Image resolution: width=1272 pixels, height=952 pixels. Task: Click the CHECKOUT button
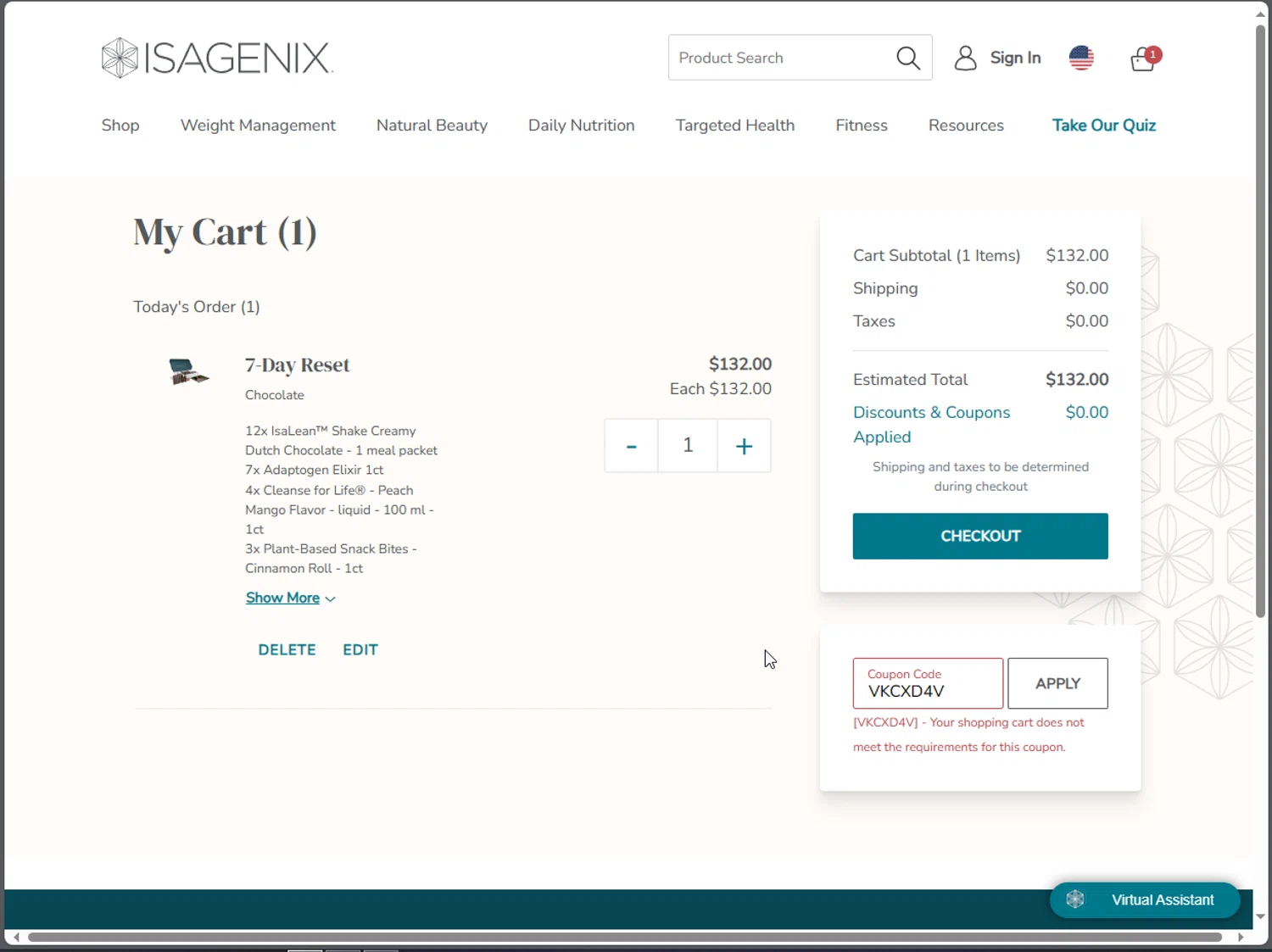tap(980, 536)
